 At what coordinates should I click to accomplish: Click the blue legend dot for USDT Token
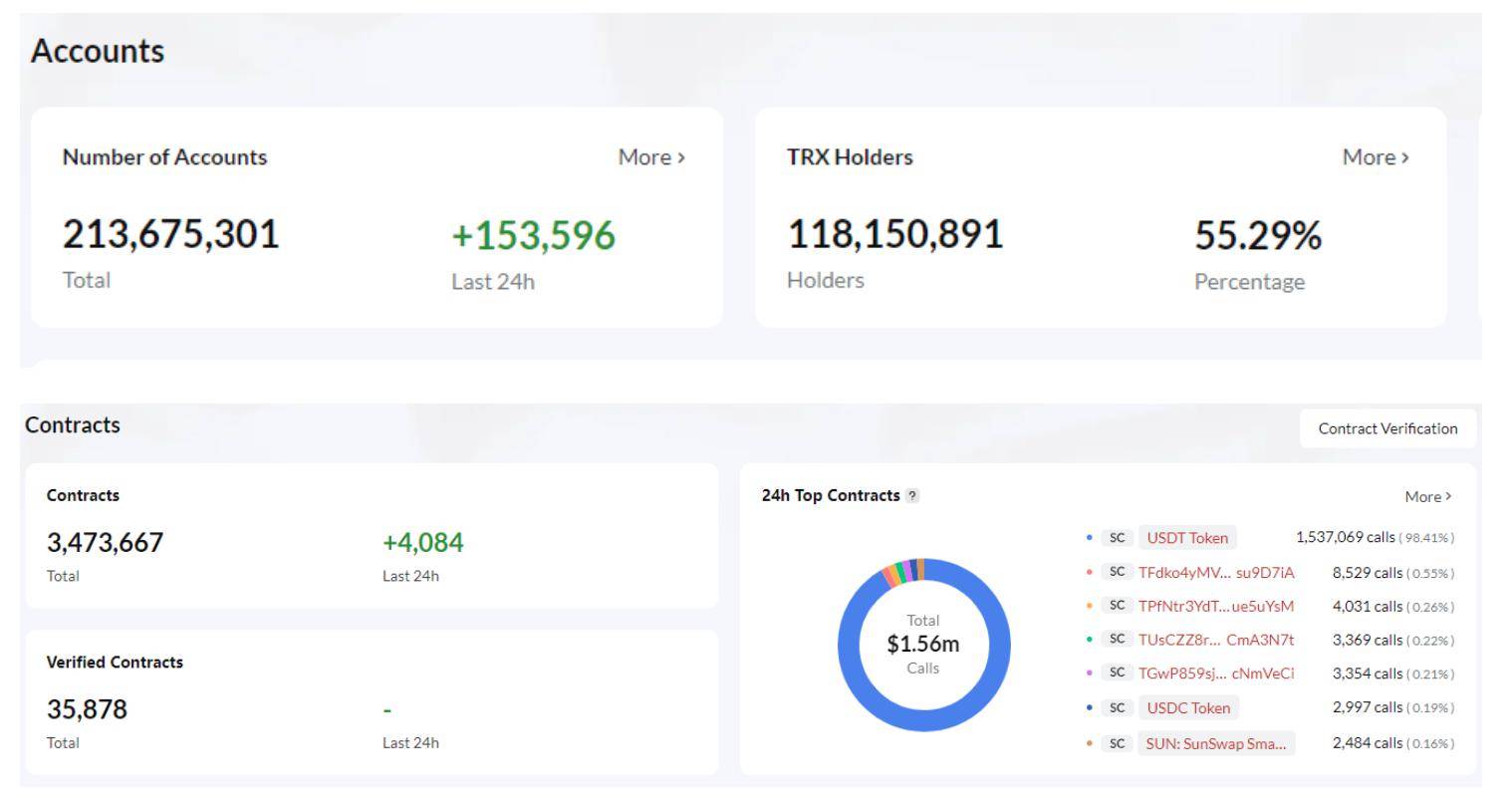(1090, 538)
